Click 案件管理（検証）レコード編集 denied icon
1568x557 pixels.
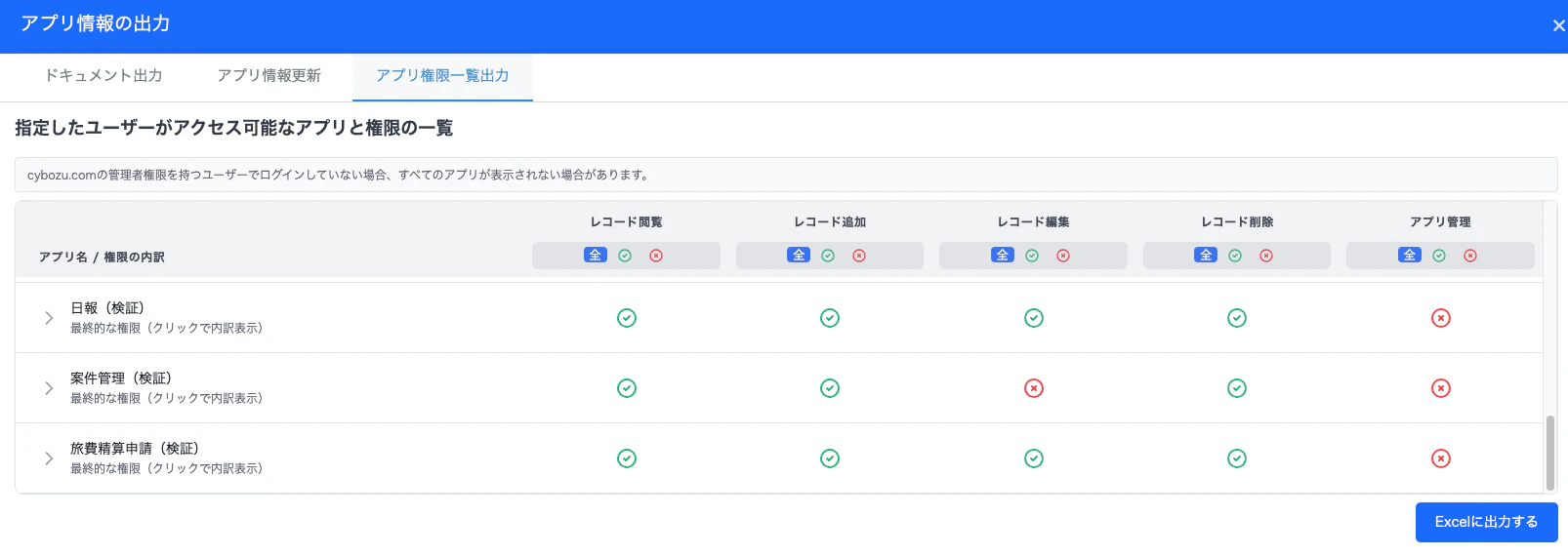[x=1034, y=388]
